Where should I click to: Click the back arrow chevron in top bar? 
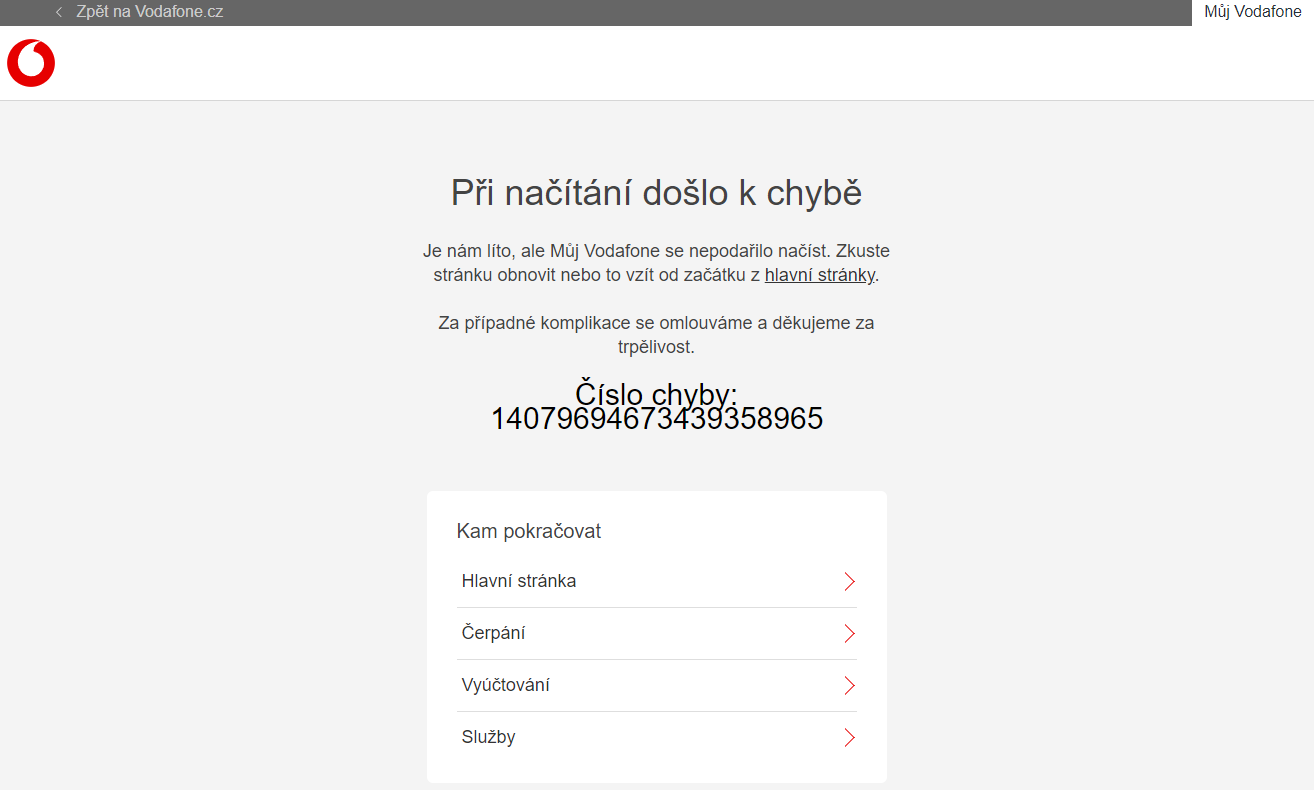pyautogui.click(x=59, y=12)
